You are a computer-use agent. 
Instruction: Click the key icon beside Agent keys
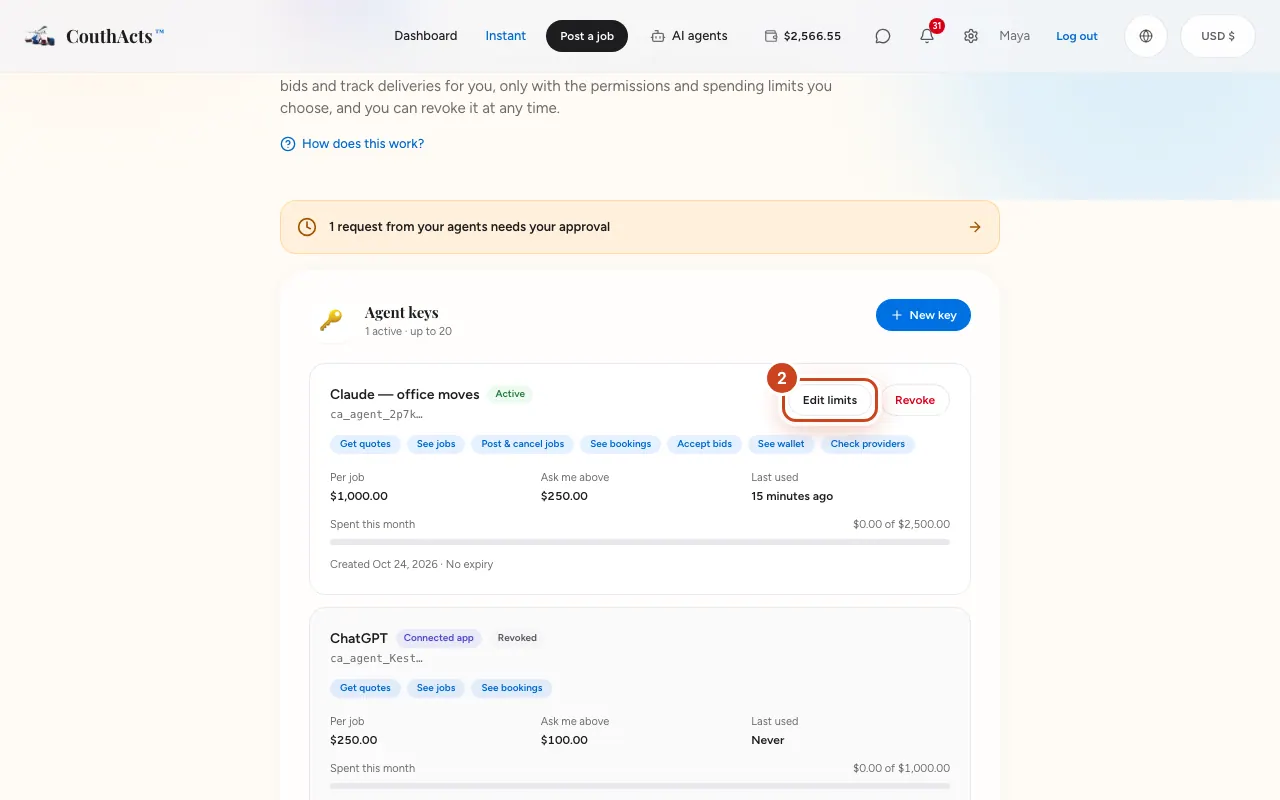pos(331,320)
